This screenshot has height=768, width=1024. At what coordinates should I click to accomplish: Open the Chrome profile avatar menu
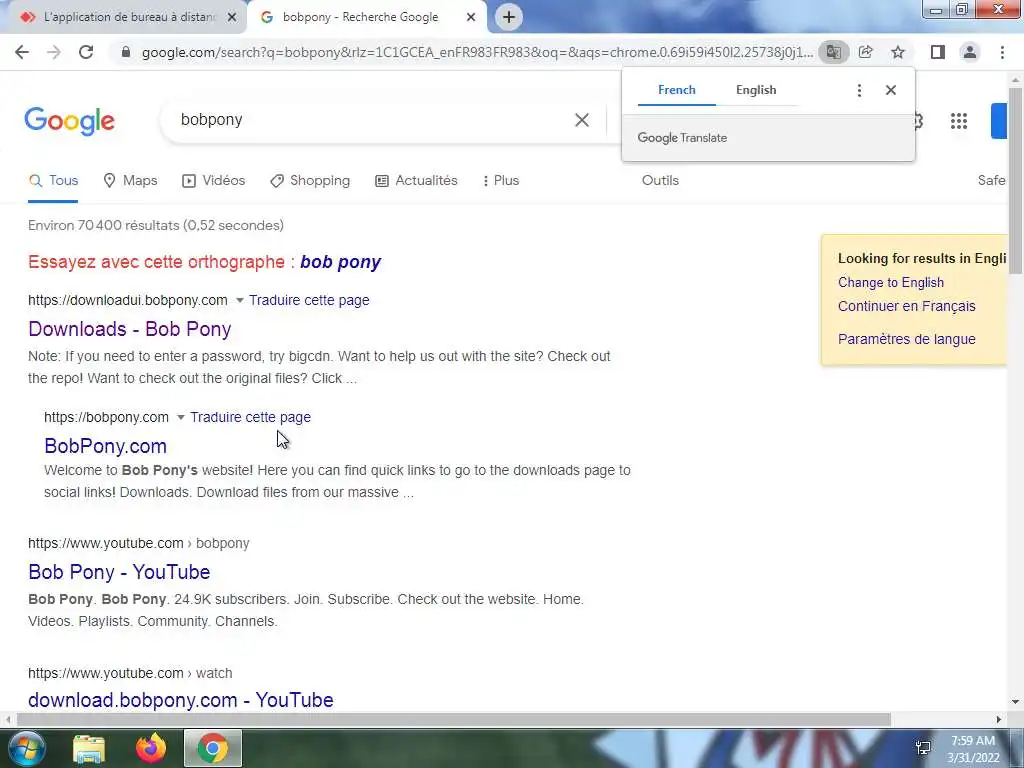click(970, 52)
